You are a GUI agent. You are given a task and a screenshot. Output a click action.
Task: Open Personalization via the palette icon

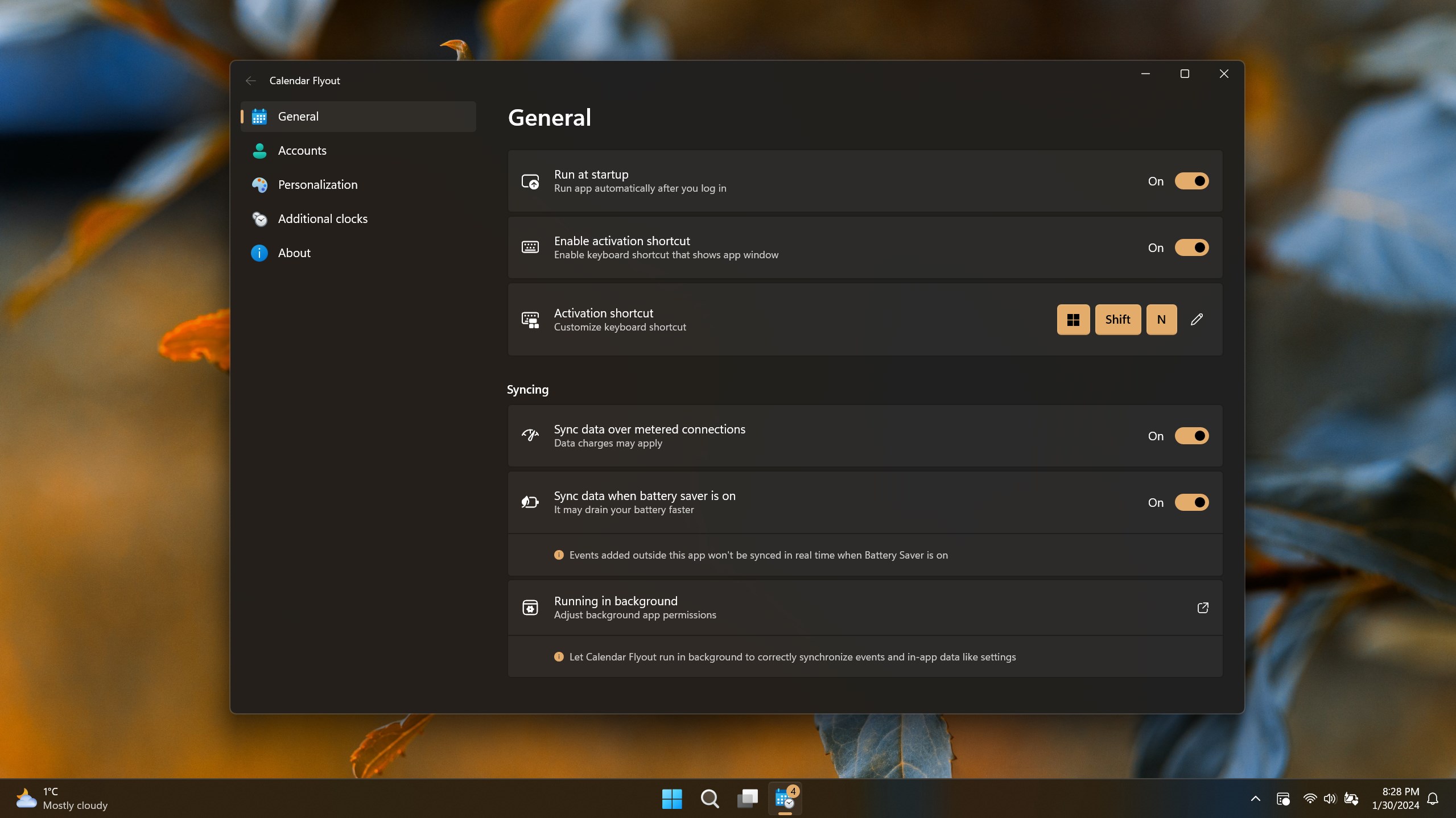(259, 184)
